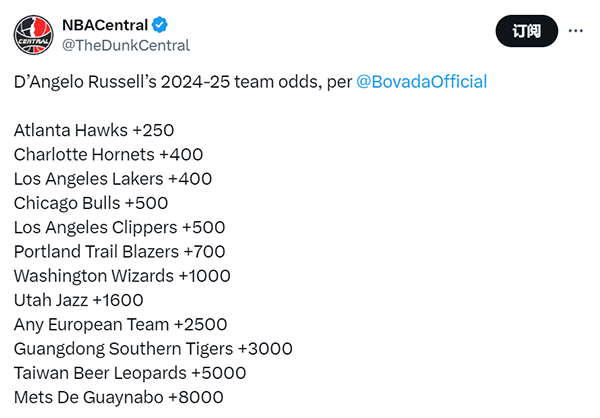Click the Atlanta Hawks +250 line
Viewport: 600px width, 418px height.
point(94,131)
